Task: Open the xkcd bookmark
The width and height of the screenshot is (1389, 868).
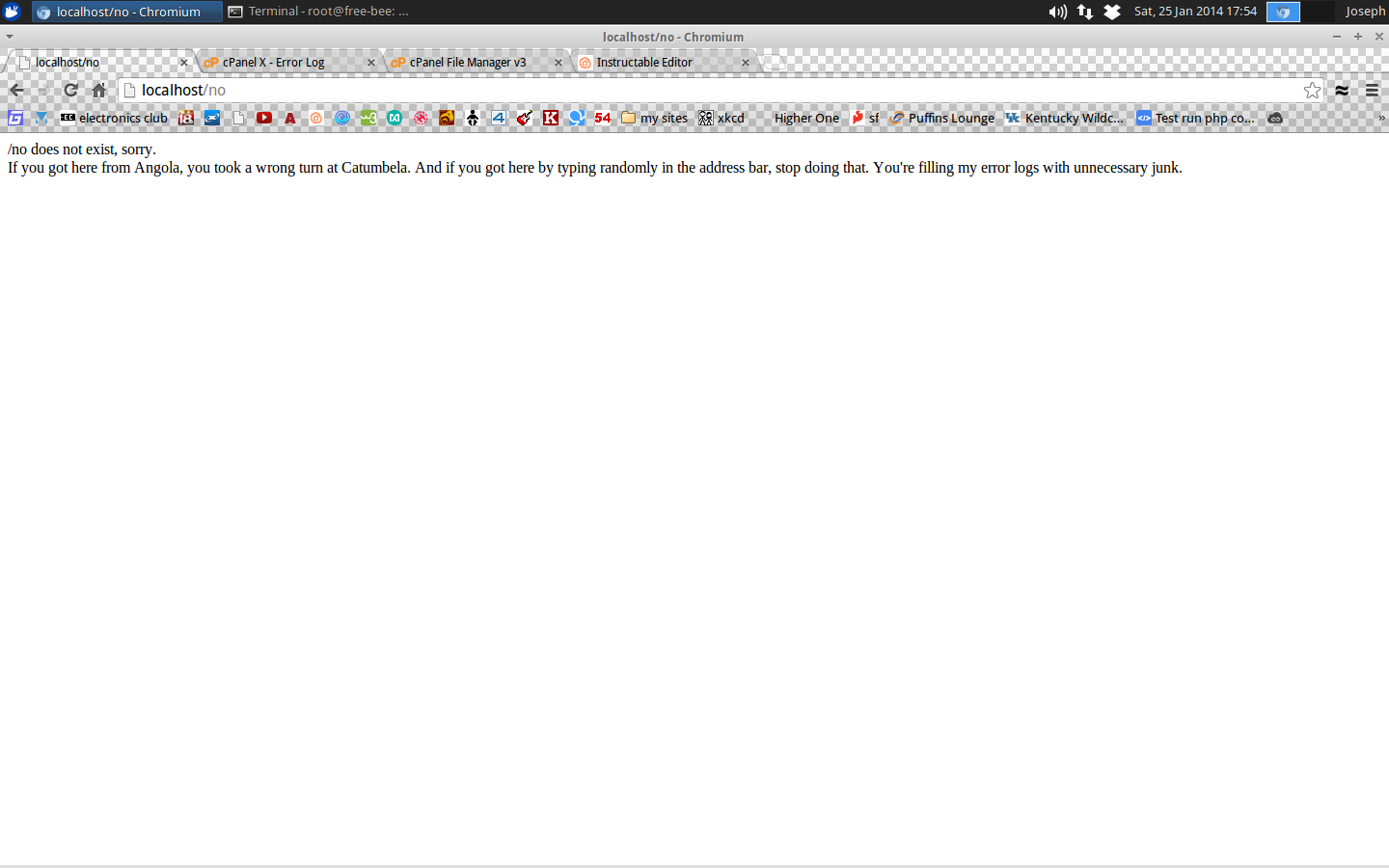Action: [x=722, y=118]
